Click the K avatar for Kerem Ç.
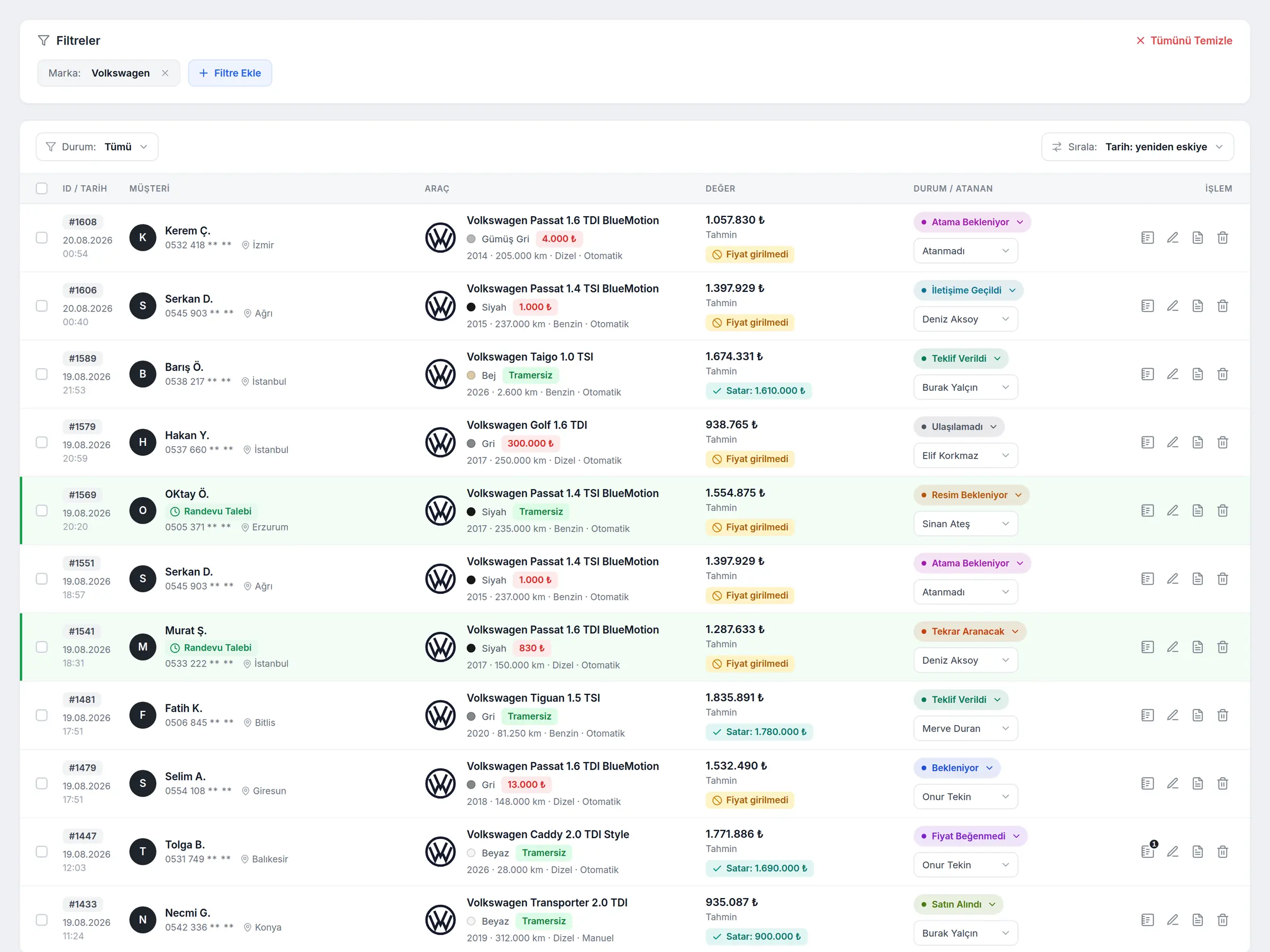Viewport: 1270px width, 952px height. [143, 237]
